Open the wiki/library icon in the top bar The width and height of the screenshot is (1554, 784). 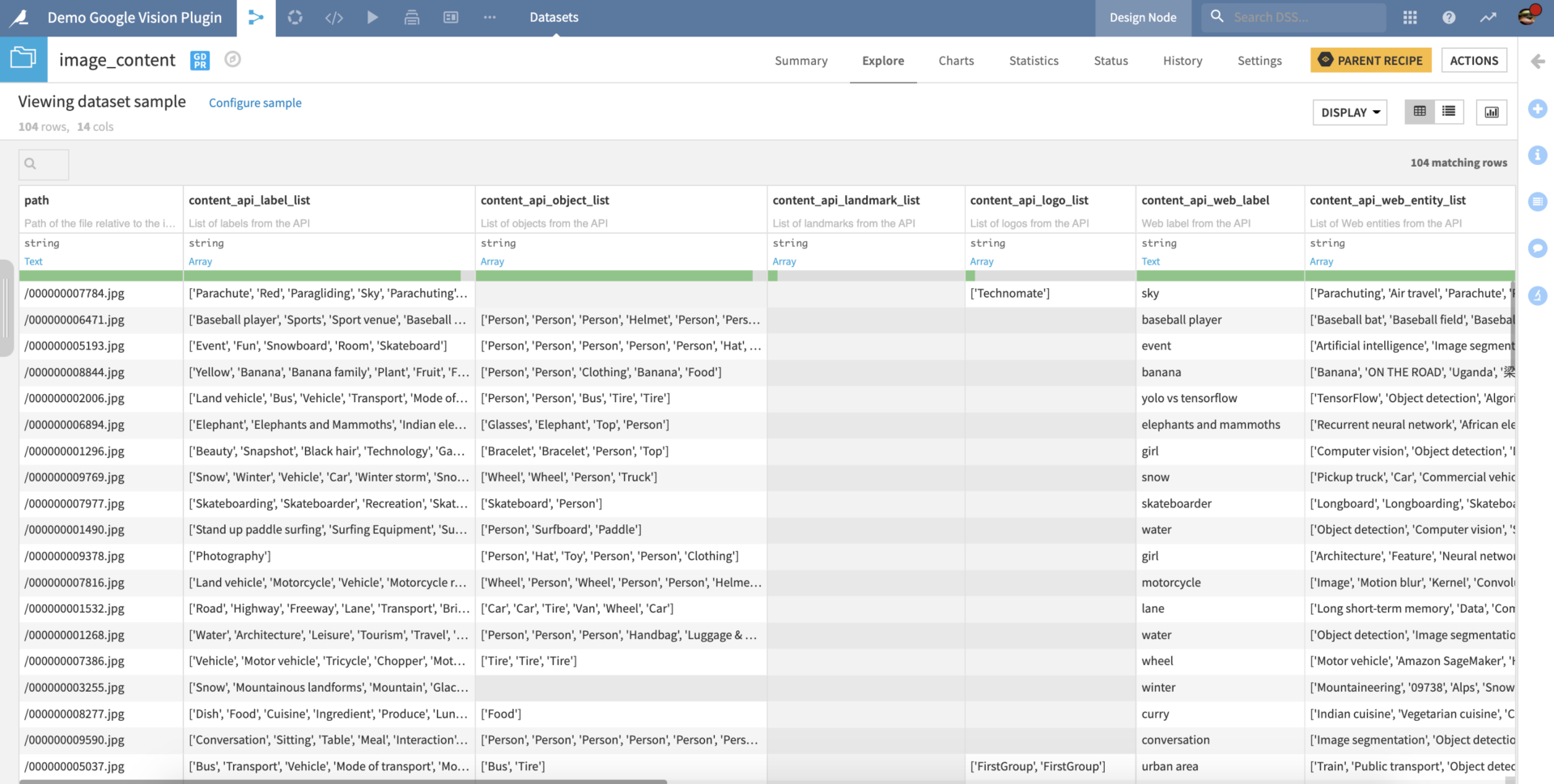[412, 17]
